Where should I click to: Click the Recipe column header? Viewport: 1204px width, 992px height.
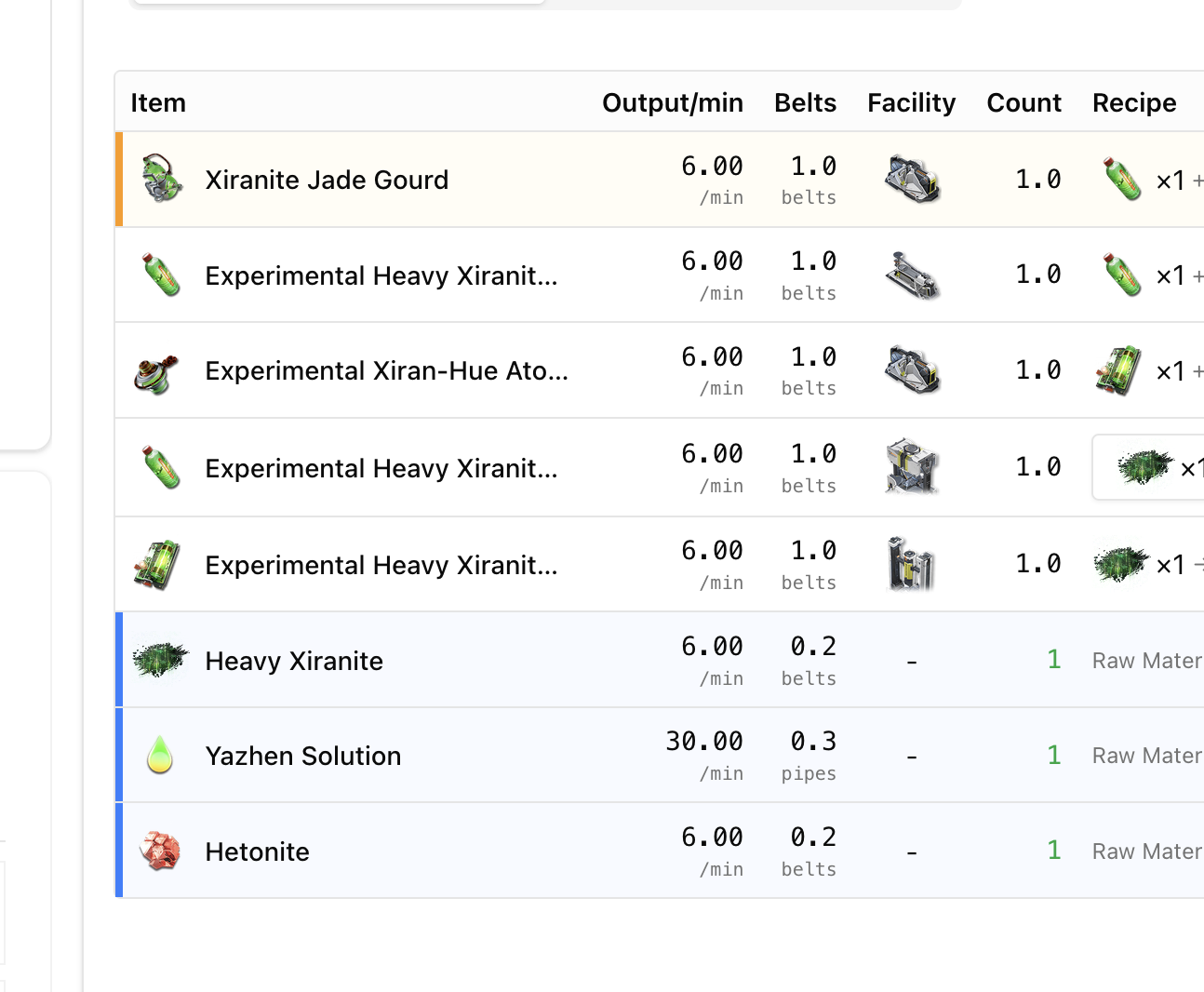coord(1134,102)
